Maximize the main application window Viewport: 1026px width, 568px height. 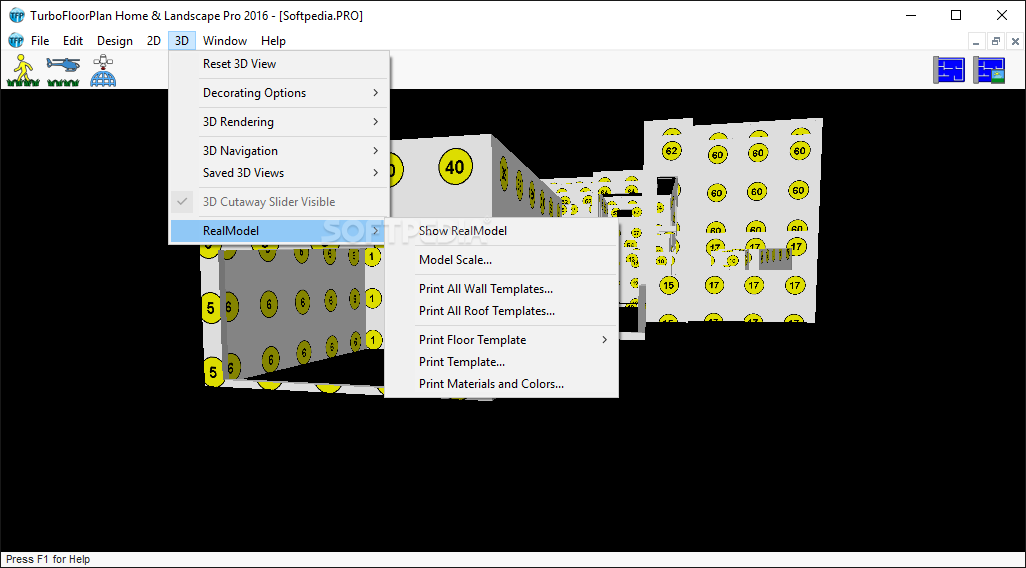pyautogui.click(x=956, y=16)
